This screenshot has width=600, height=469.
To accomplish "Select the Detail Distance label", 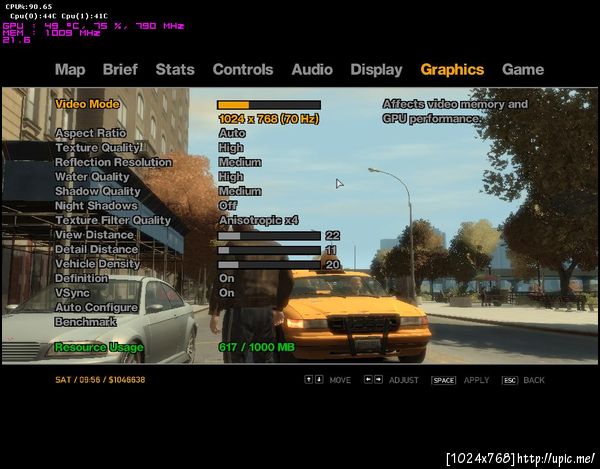I will coord(96,249).
